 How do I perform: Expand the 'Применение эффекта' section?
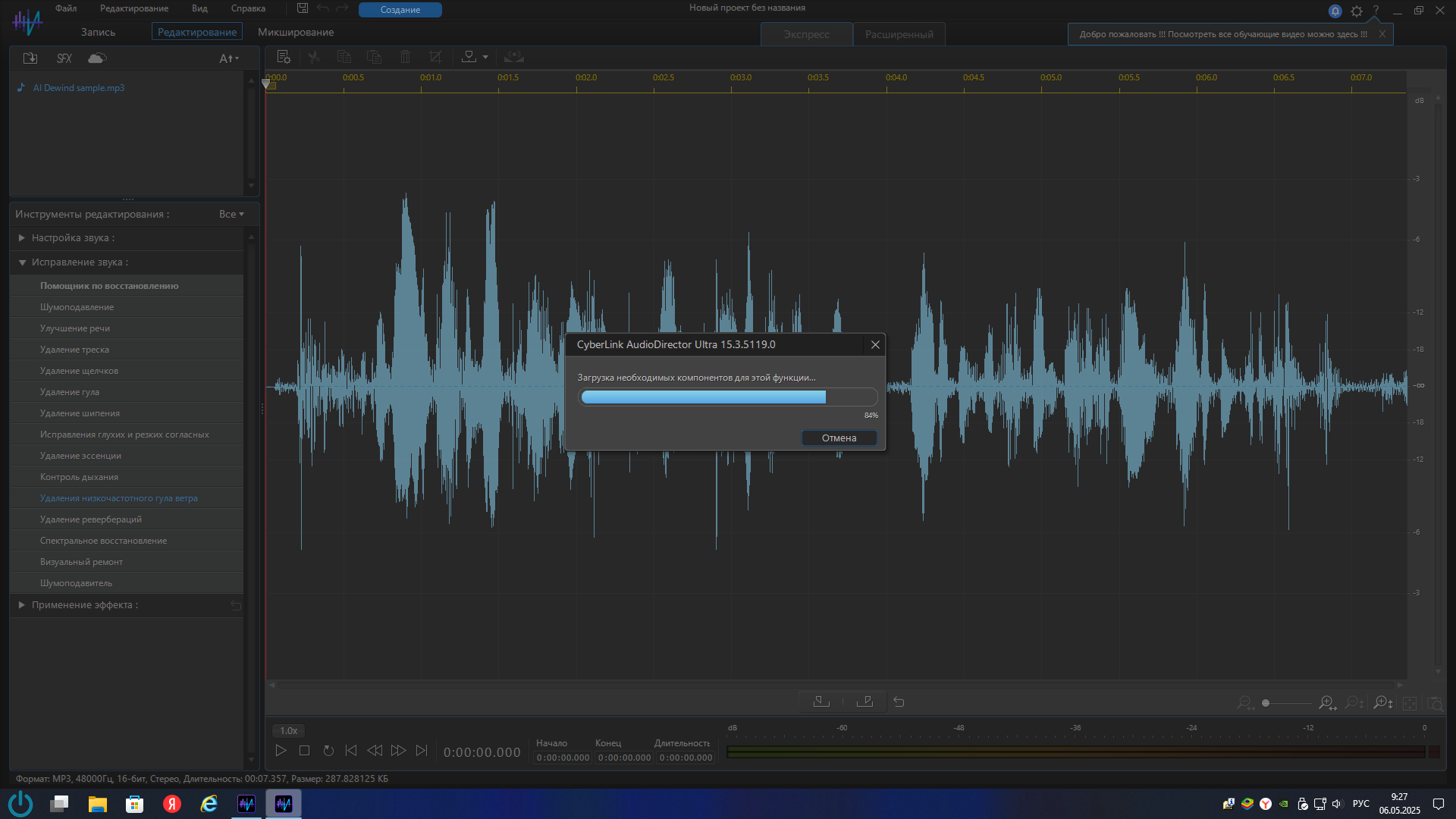coord(22,605)
